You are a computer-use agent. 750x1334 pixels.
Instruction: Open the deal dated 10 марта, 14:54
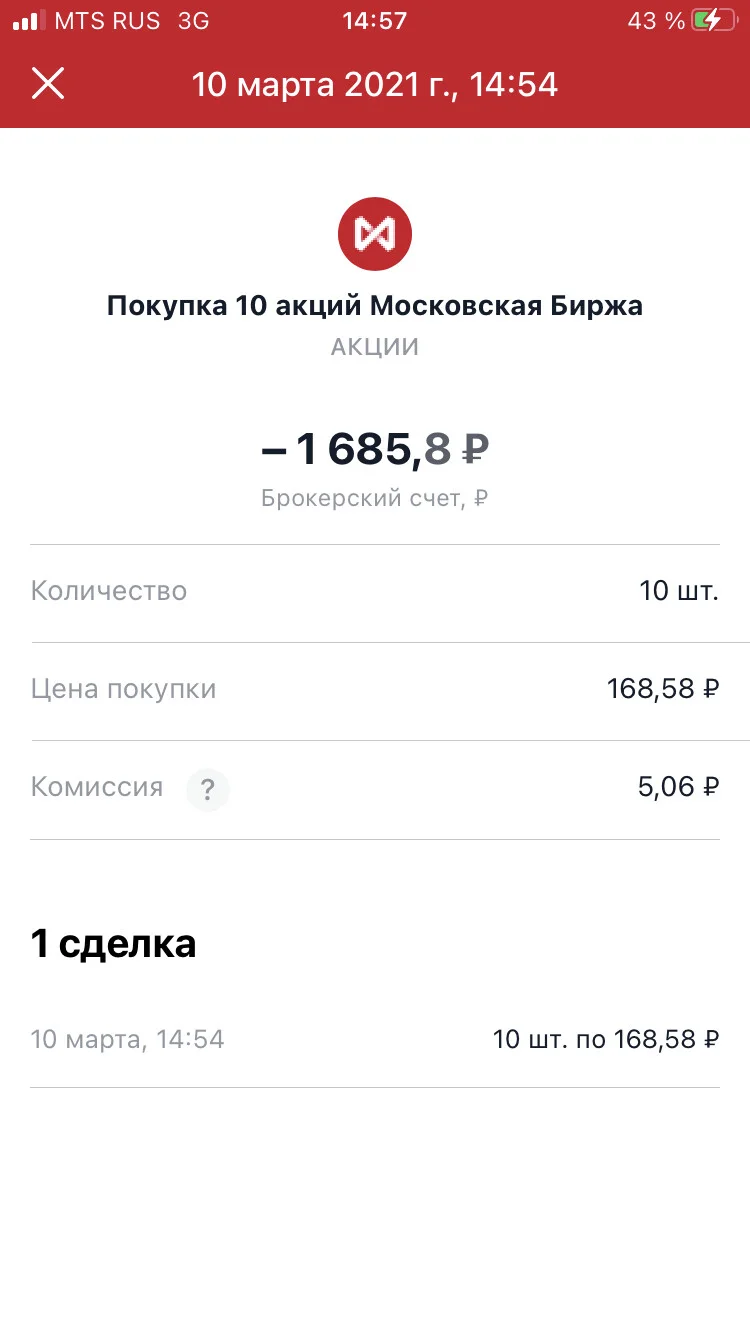click(x=375, y=1040)
